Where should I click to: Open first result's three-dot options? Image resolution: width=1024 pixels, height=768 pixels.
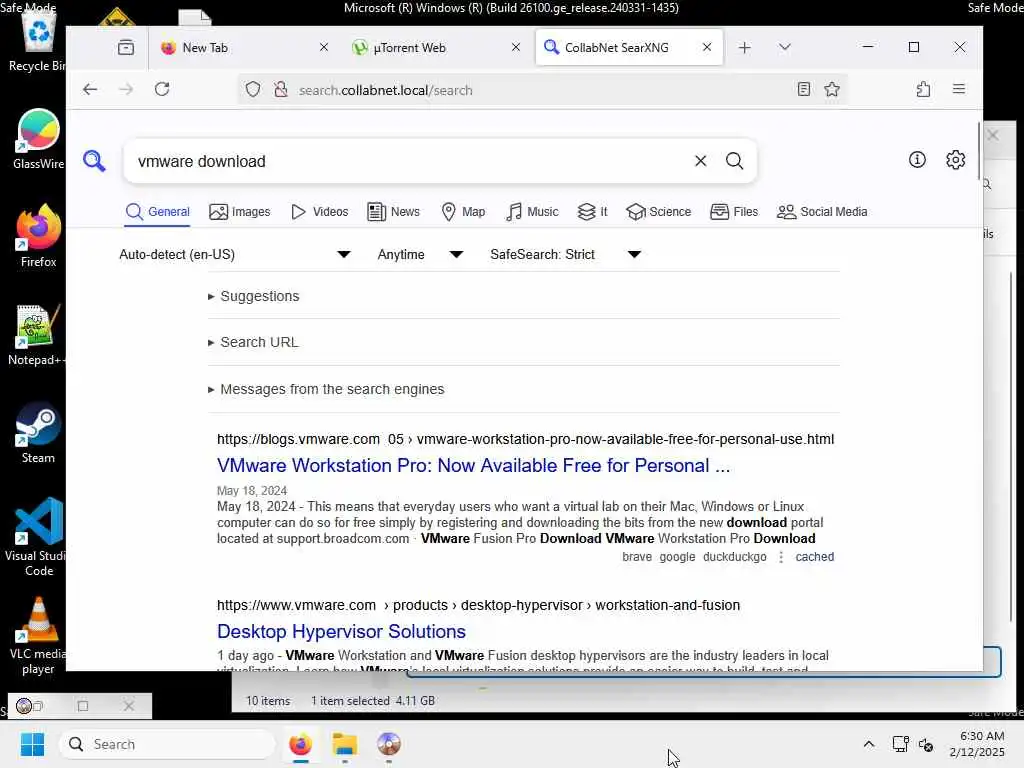click(x=781, y=556)
